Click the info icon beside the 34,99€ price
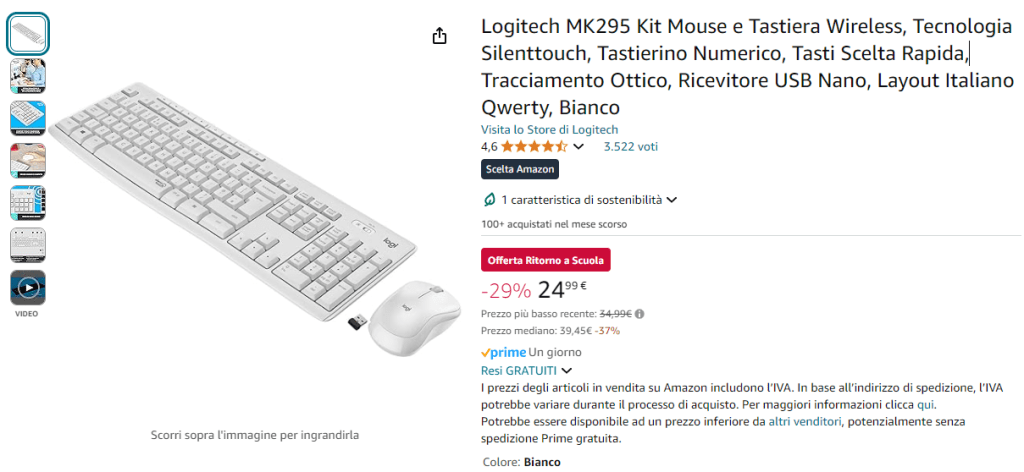This screenshot has height=472, width=1024. [x=640, y=313]
